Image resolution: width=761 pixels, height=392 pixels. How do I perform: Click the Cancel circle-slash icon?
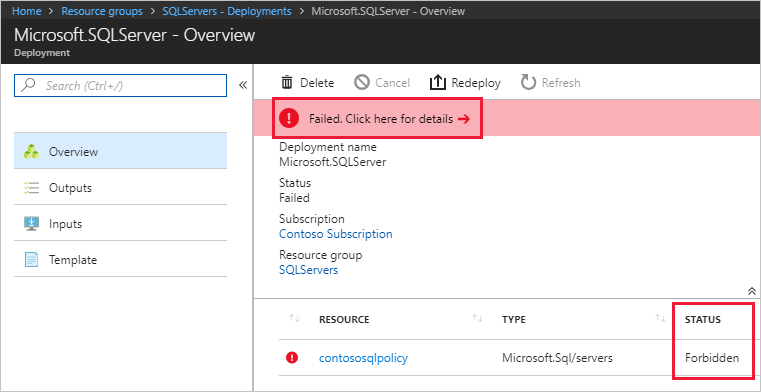click(362, 82)
